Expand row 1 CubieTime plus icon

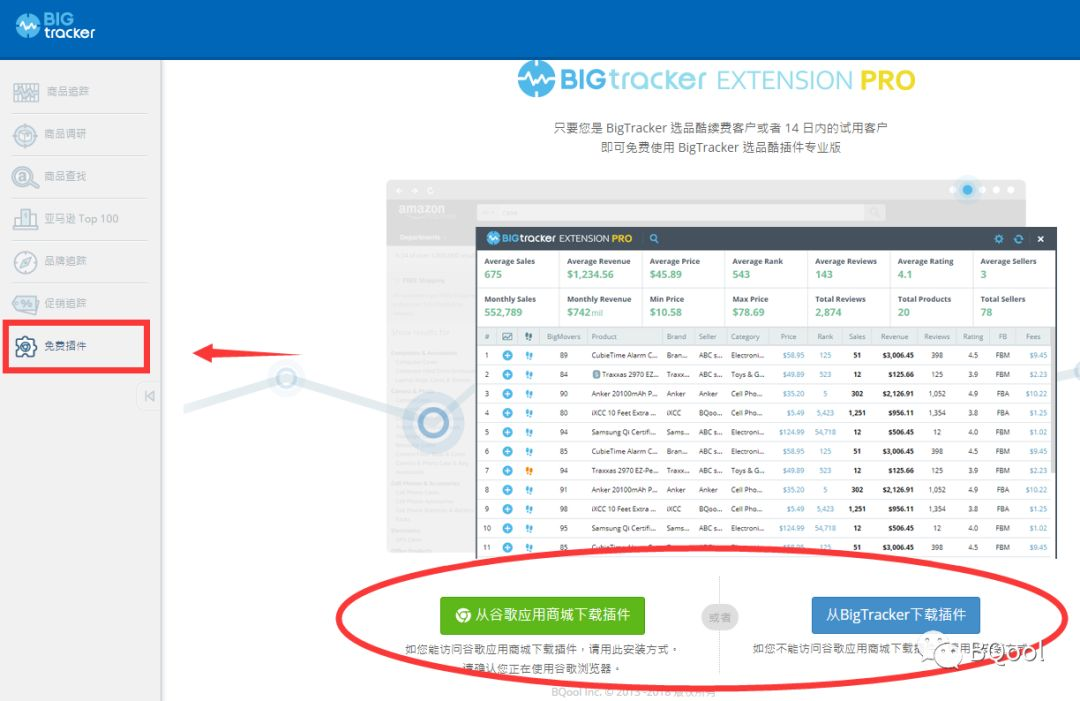pyautogui.click(x=507, y=355)
